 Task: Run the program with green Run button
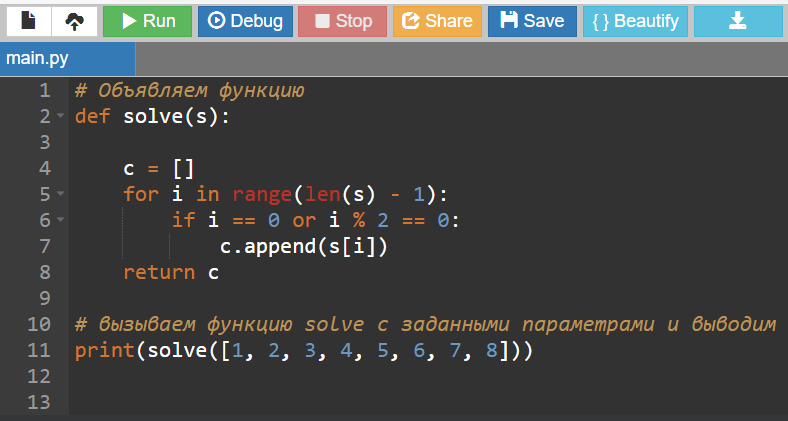(147, 21)
